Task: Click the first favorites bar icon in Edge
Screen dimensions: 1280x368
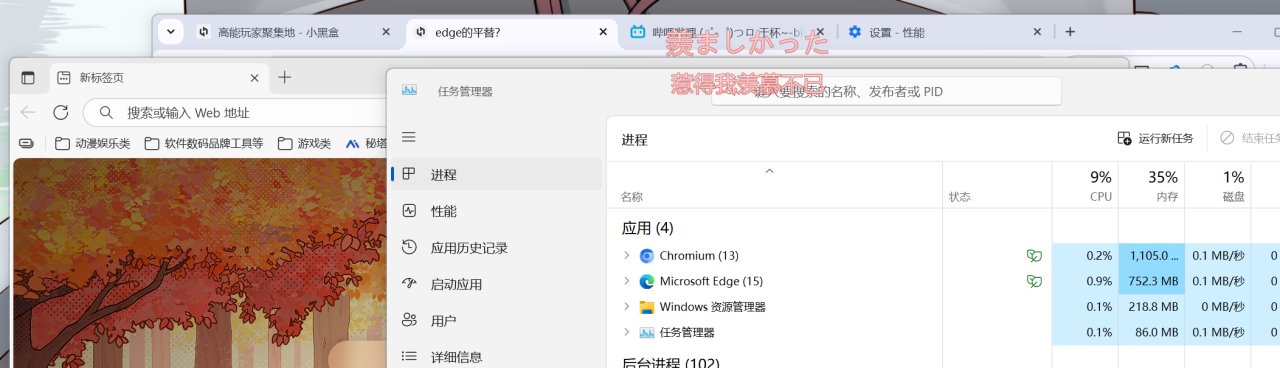Action: point(27,143)
